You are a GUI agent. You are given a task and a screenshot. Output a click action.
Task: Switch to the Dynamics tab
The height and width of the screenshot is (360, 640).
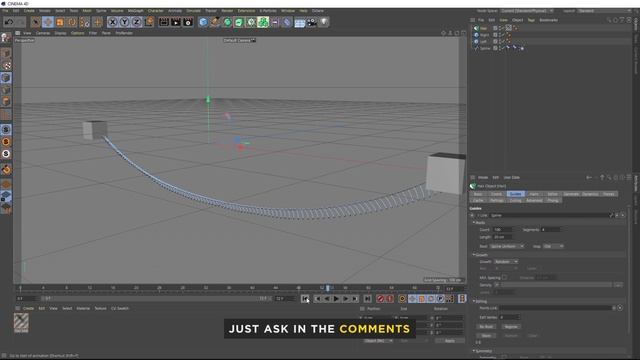pyautogui.click(x=590, y=194)
